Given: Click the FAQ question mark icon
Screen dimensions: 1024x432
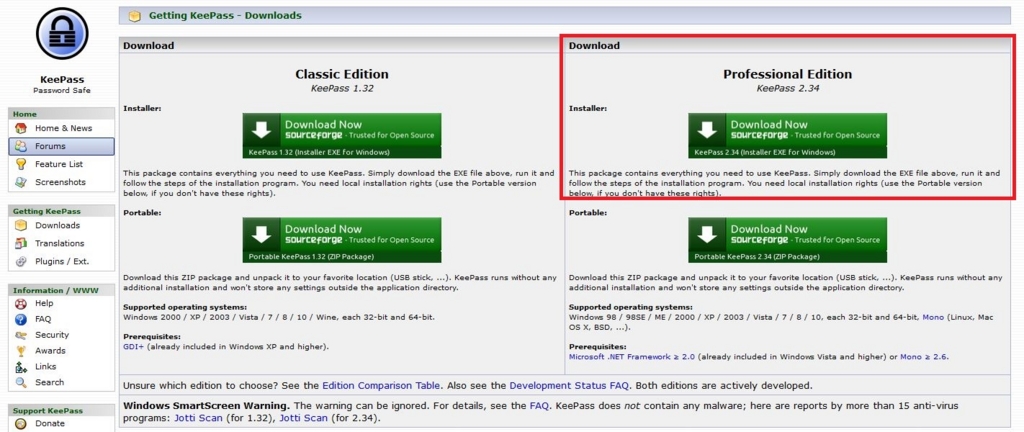Looking at the screenshot, I should 21,319.
